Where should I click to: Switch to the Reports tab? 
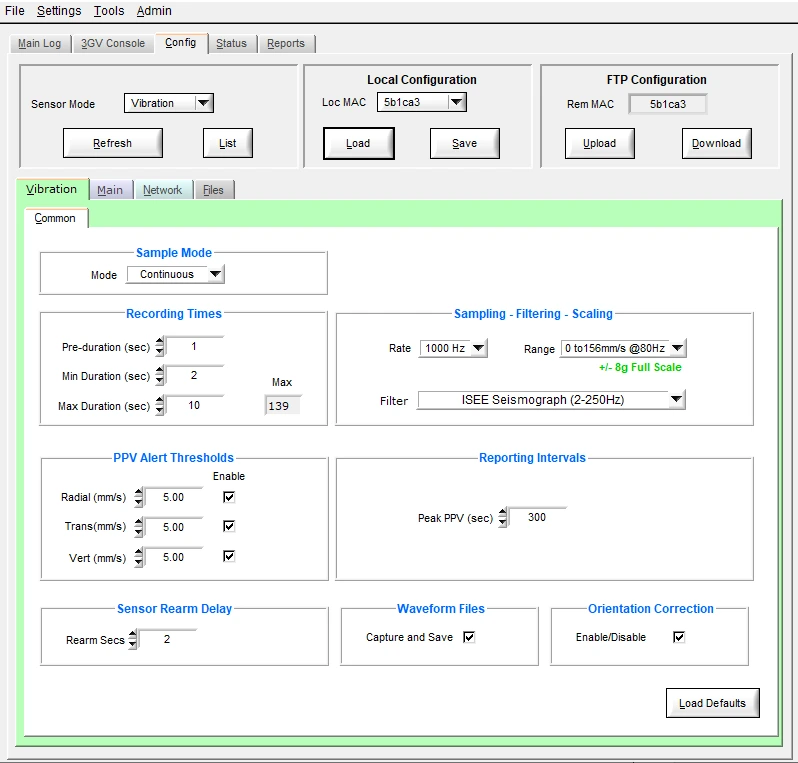tap(286, 44)
